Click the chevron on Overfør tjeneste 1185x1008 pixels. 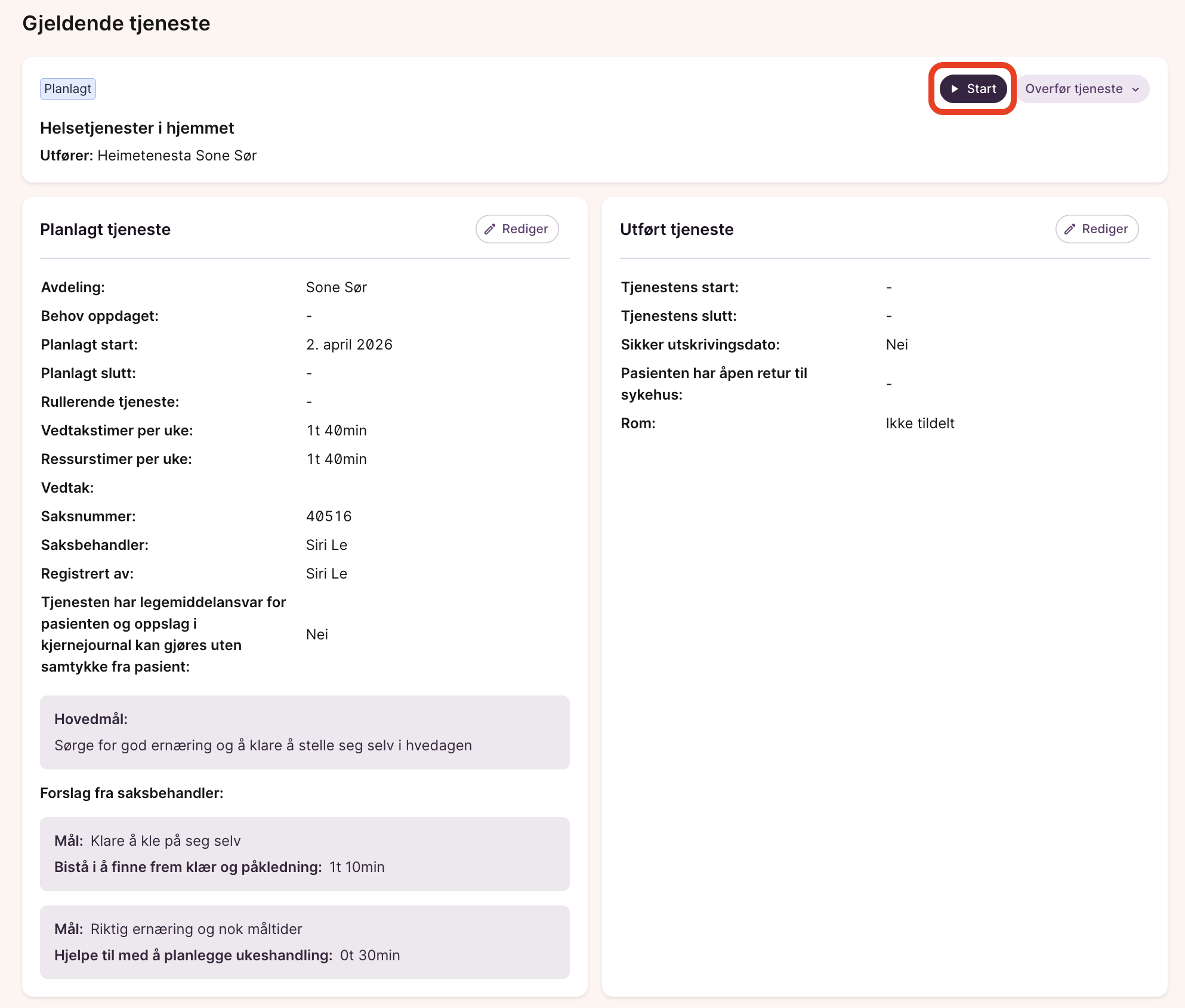coord(1135,89)
